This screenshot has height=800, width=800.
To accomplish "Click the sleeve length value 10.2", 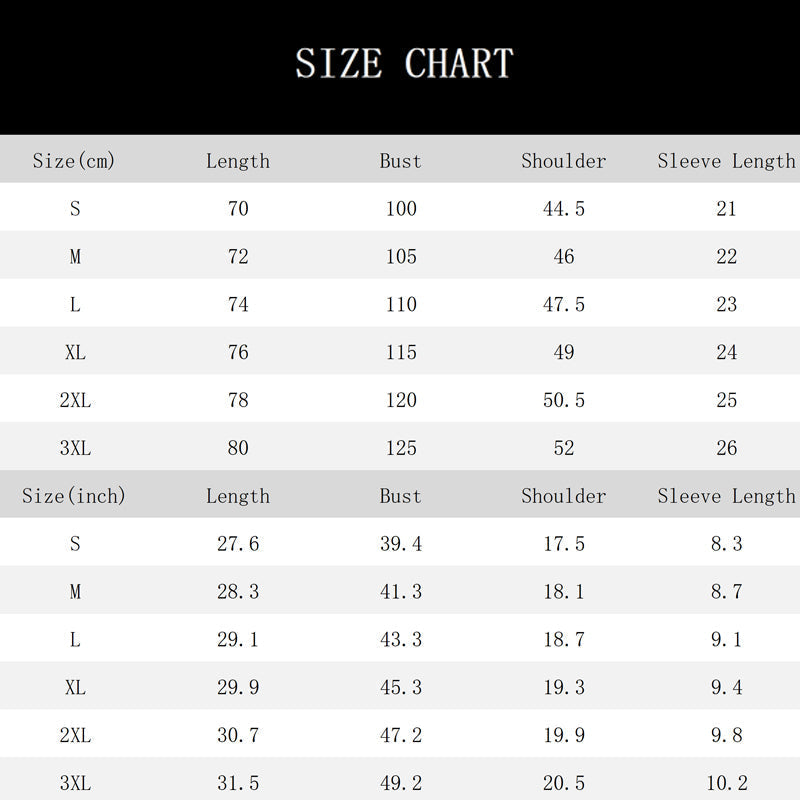I will pyautogui.click(x=727, y=783).
